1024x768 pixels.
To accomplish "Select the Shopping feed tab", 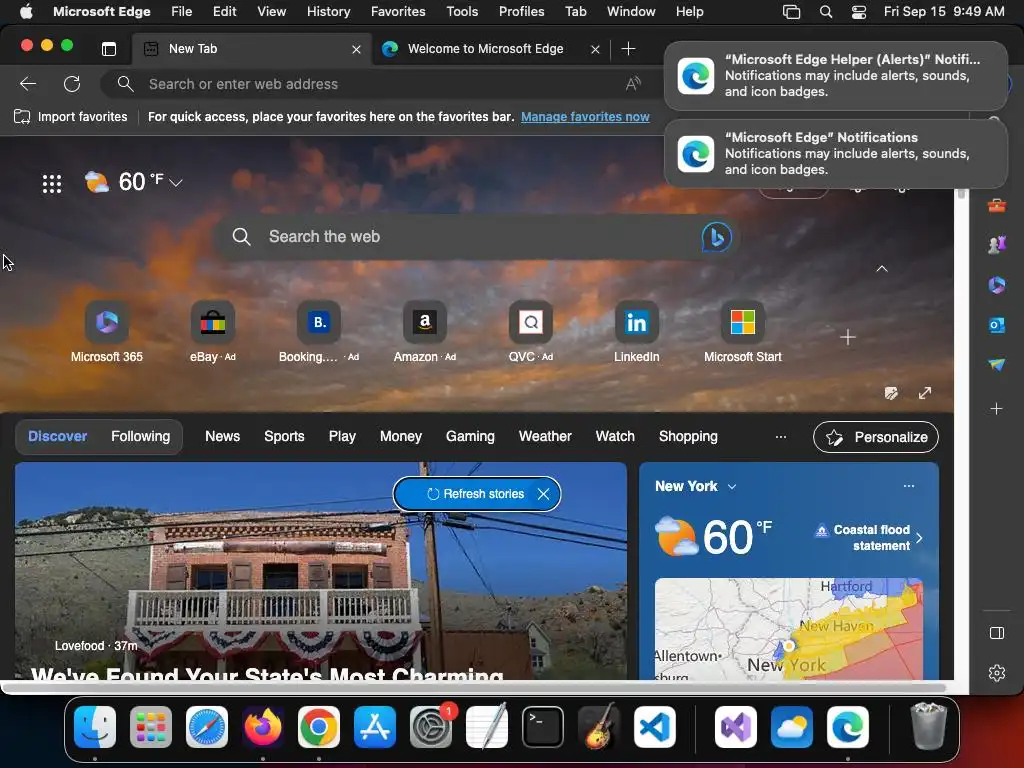I will coord(688,436).
